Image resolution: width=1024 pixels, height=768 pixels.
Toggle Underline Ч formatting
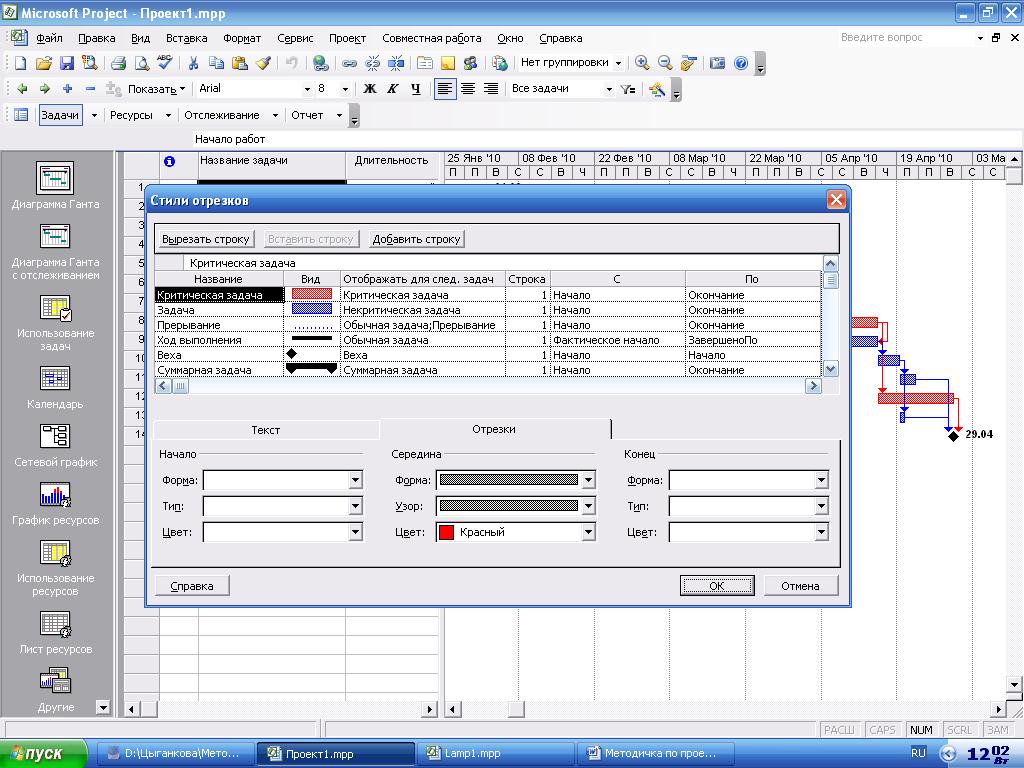415,89
